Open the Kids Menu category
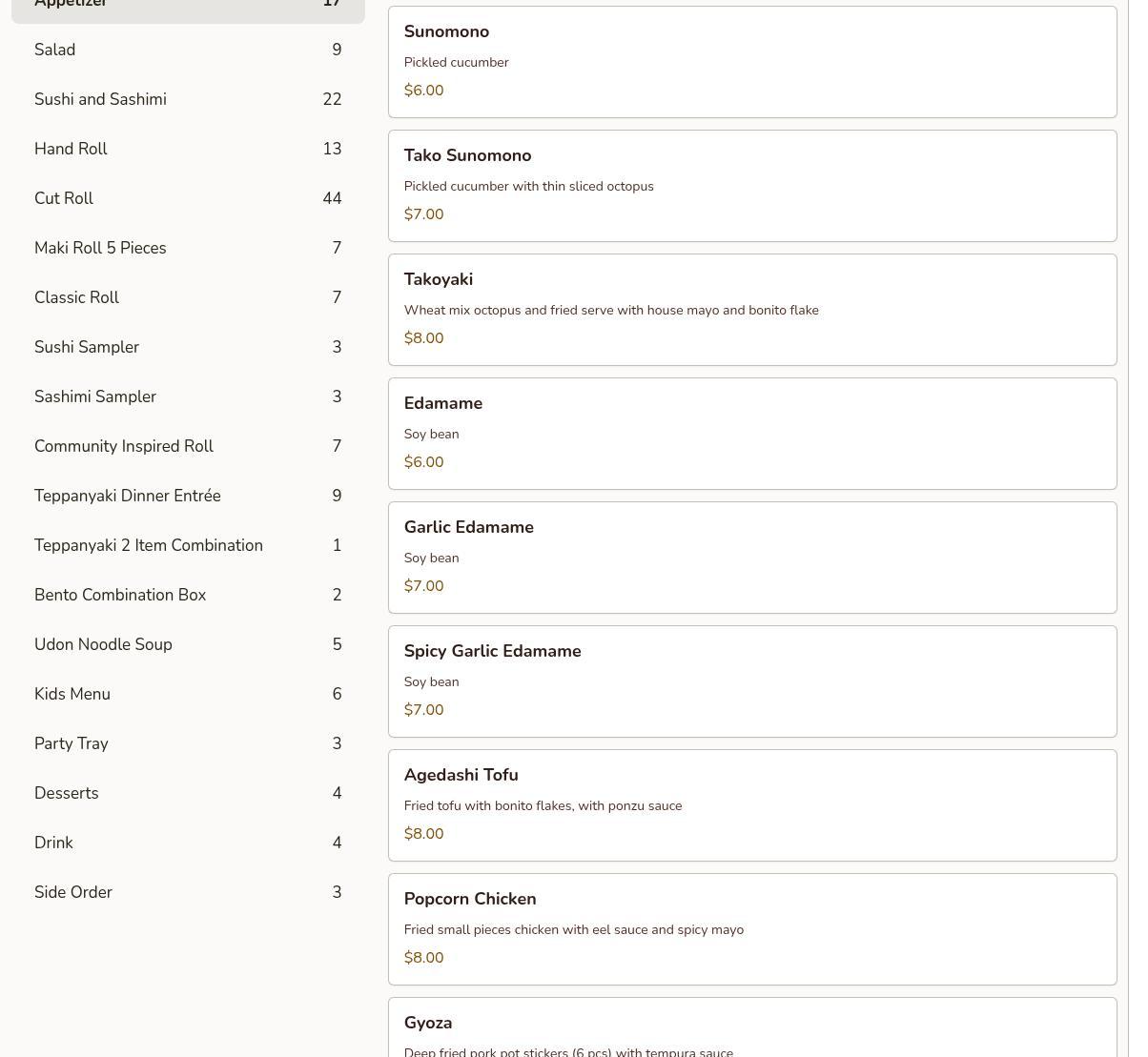 (188, 694)
